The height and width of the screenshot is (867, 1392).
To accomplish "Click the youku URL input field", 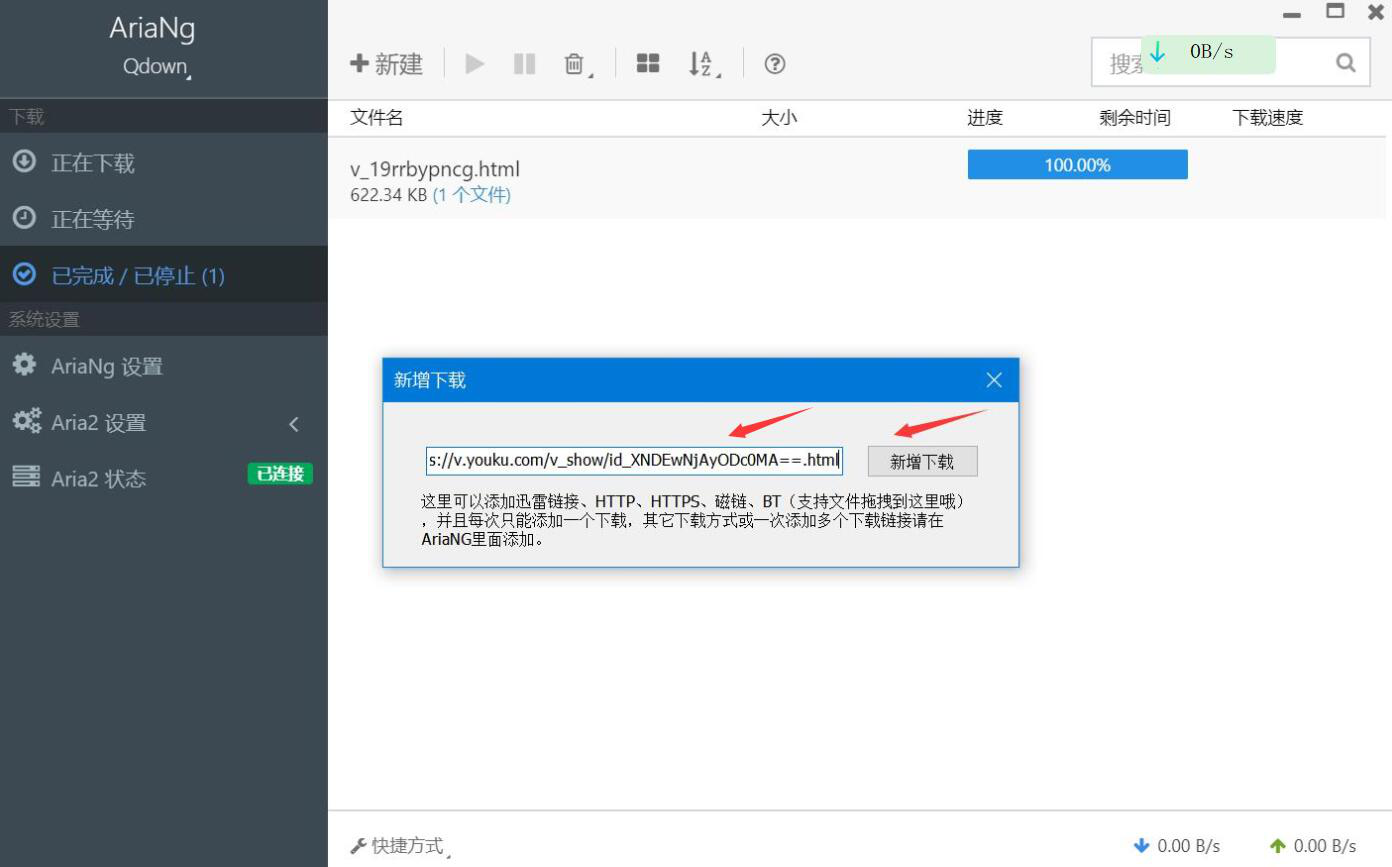I will [633, 460].
